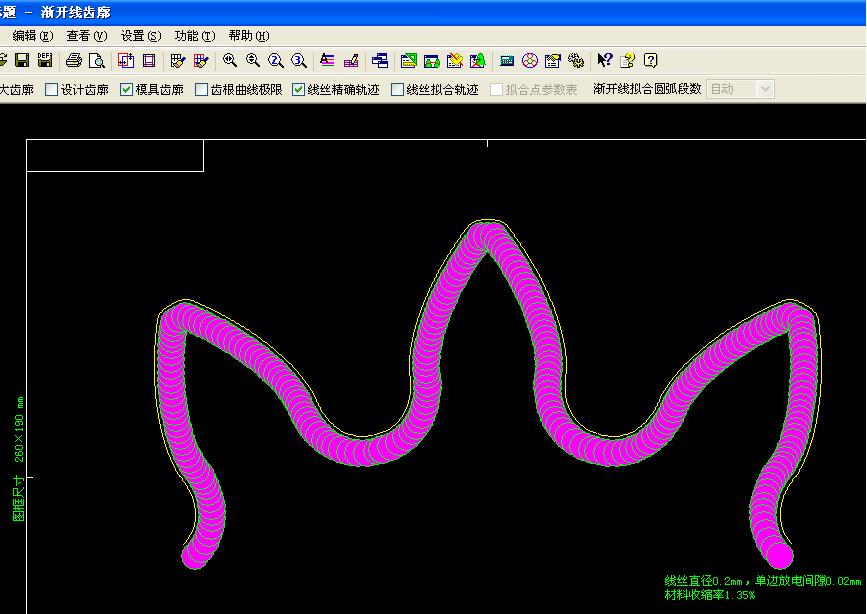Enable the 设计齿廓 checkbox
Screen dimensions: 867x614
[51, 89]
